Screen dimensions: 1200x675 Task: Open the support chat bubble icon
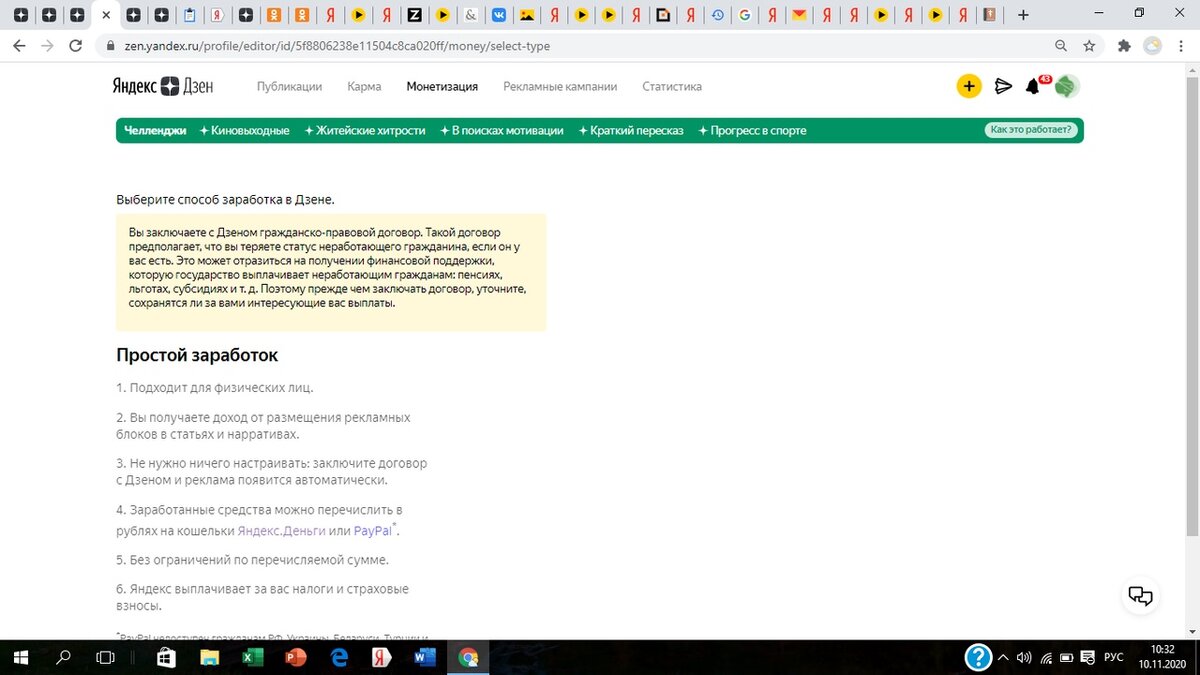(x=1140, y=596)
